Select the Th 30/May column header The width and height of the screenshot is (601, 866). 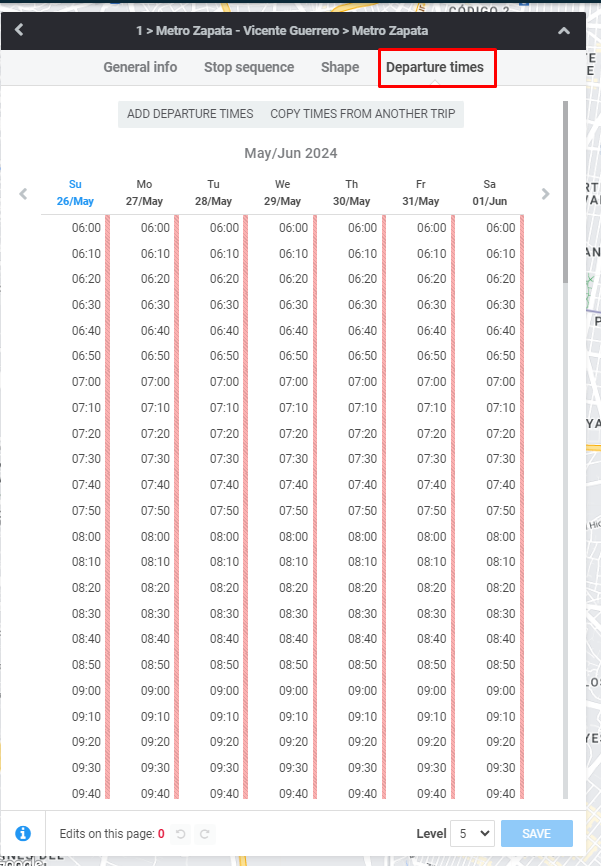(x=351, y=193)
